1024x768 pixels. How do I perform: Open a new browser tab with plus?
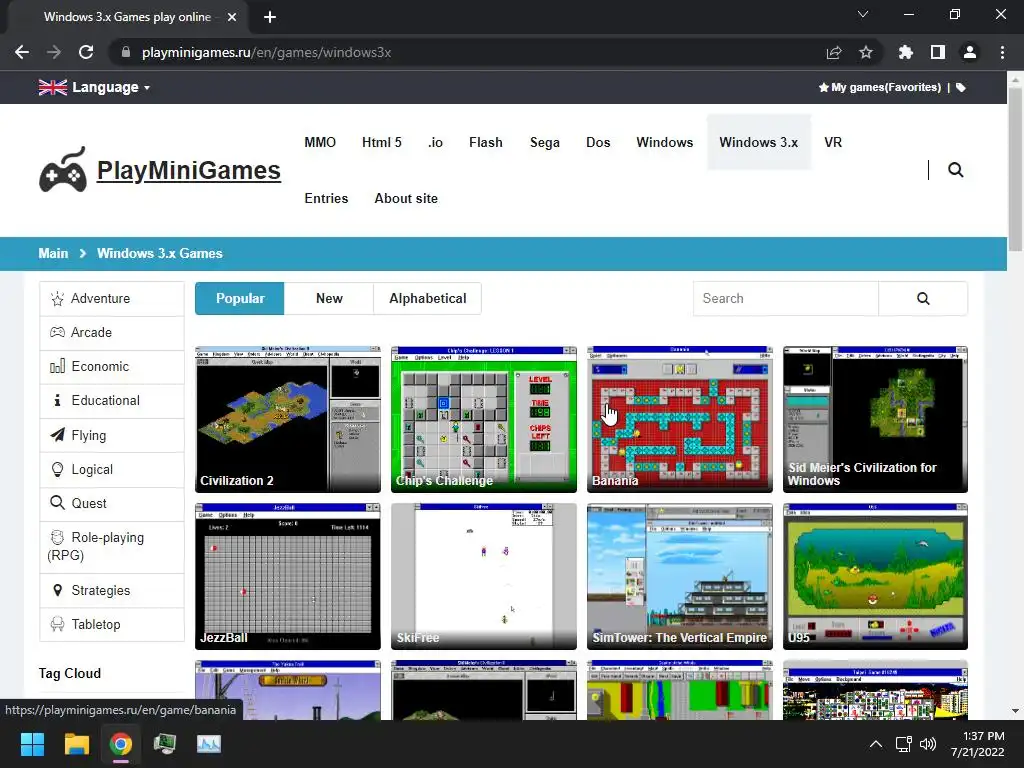[x=270, y=17]
